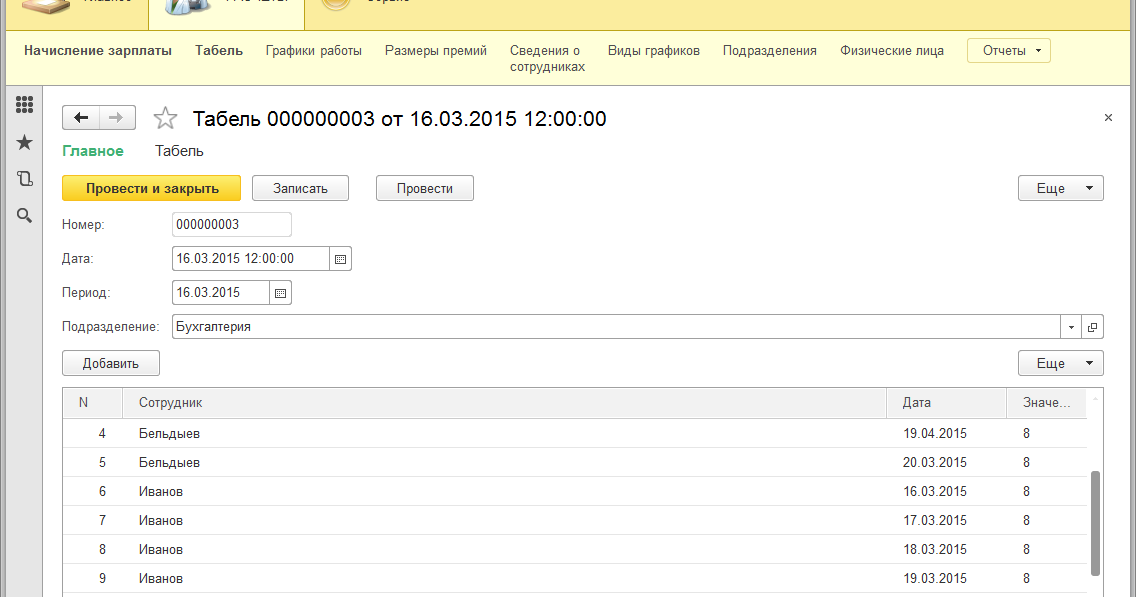Expand Подразделение dropdown list

[x=1071, y=327]
